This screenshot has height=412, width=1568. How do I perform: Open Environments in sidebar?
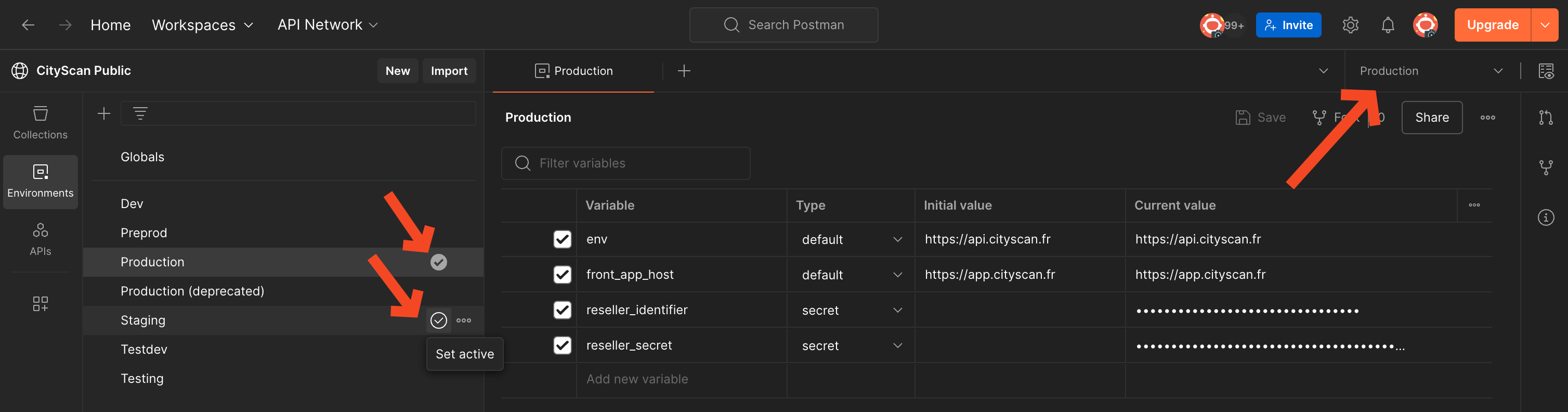tap(40, 182)
